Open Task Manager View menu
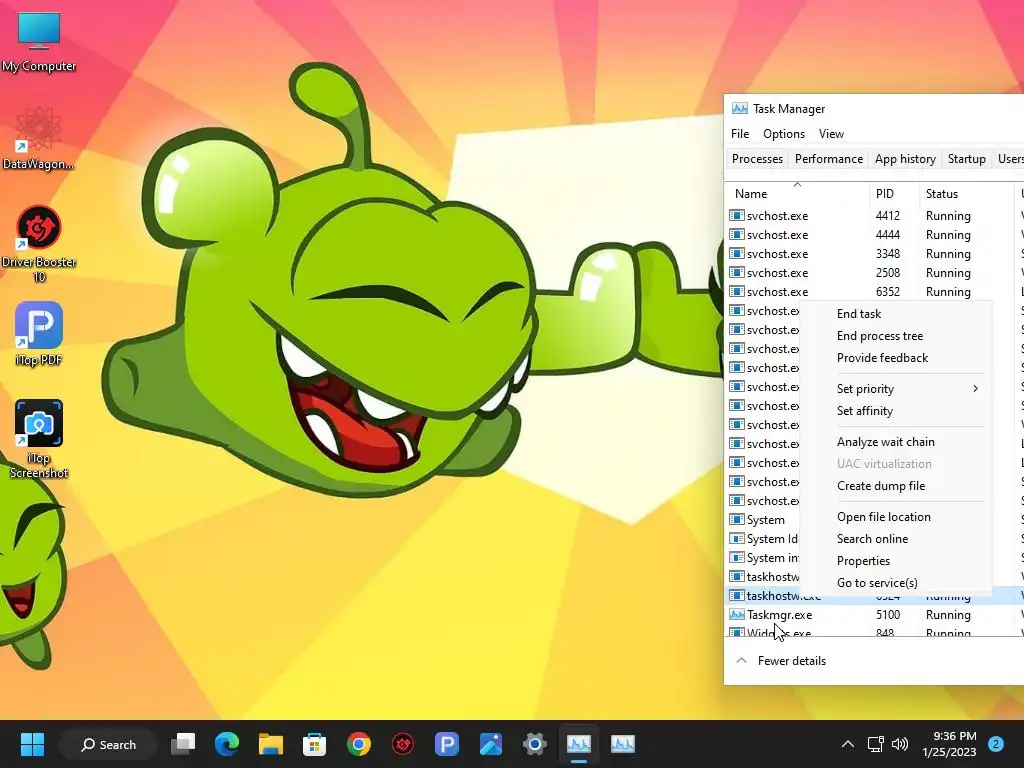The width and height of the screenshot is (1024, 768). 831,134
